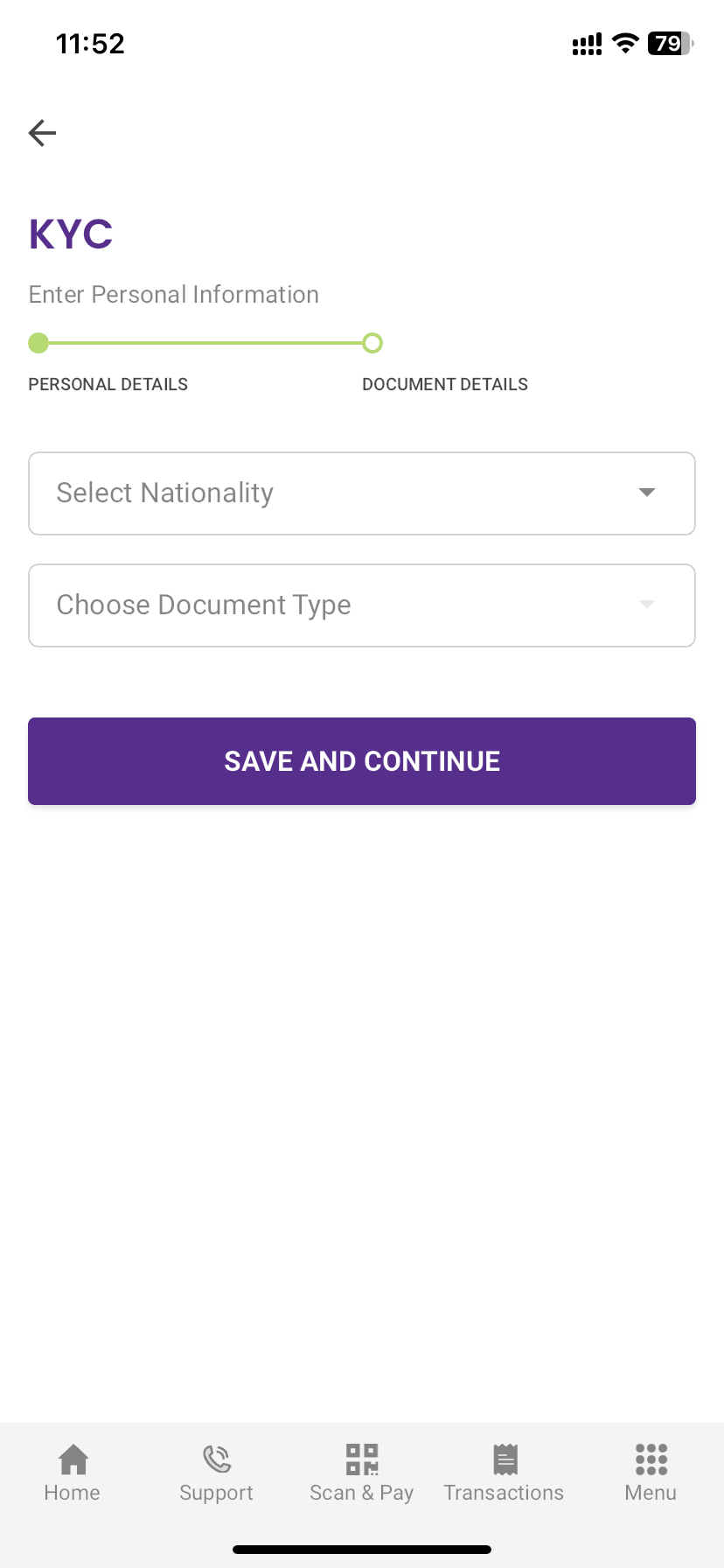Tap the Support phone icon
This screenshot has height=1568, width=724.
[216, 1459]
